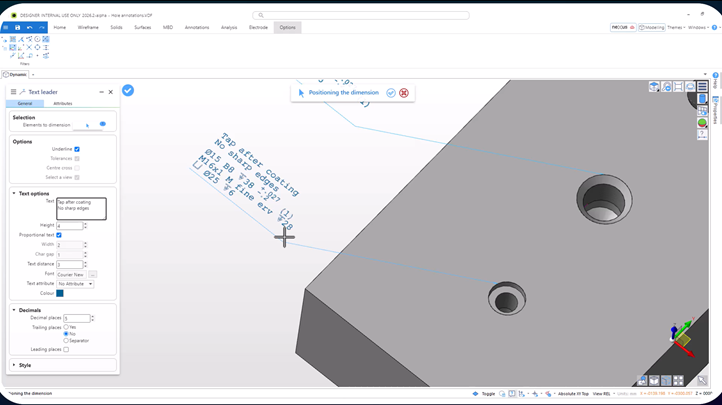Viewport: 722px width, 405px height.
Task: Click the Colour swatch for text
Action: [x=60, y=293]
